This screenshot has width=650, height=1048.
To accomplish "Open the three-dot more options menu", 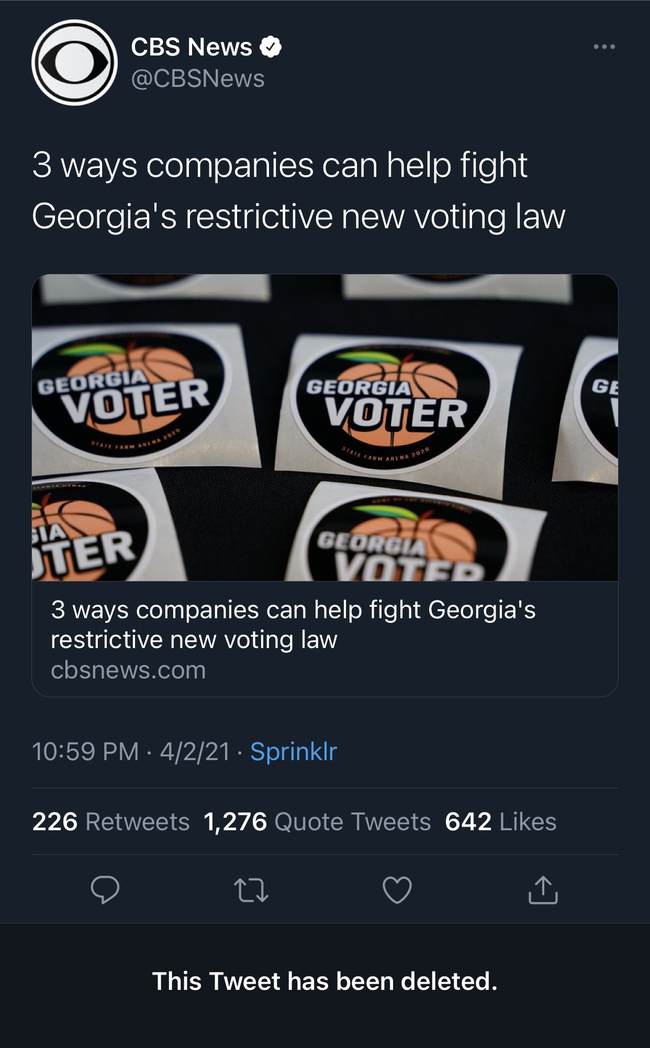I will (603, 46).
